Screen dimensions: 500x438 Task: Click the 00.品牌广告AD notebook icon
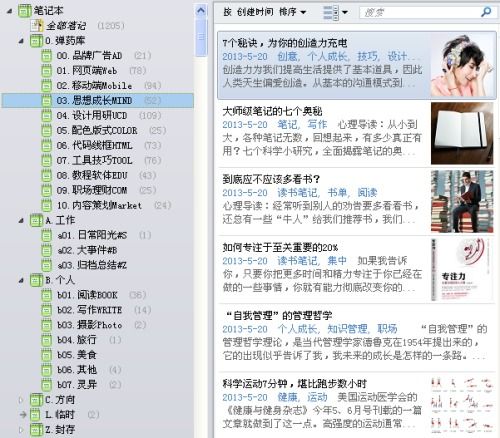point(47,56)
